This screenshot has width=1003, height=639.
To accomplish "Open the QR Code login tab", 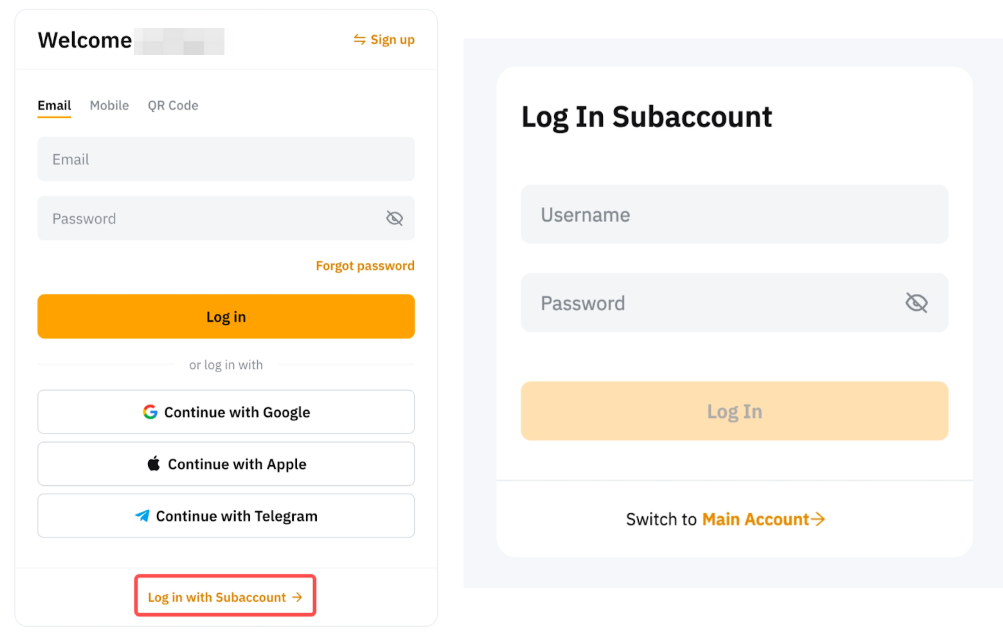I will [x=173, y=106].
